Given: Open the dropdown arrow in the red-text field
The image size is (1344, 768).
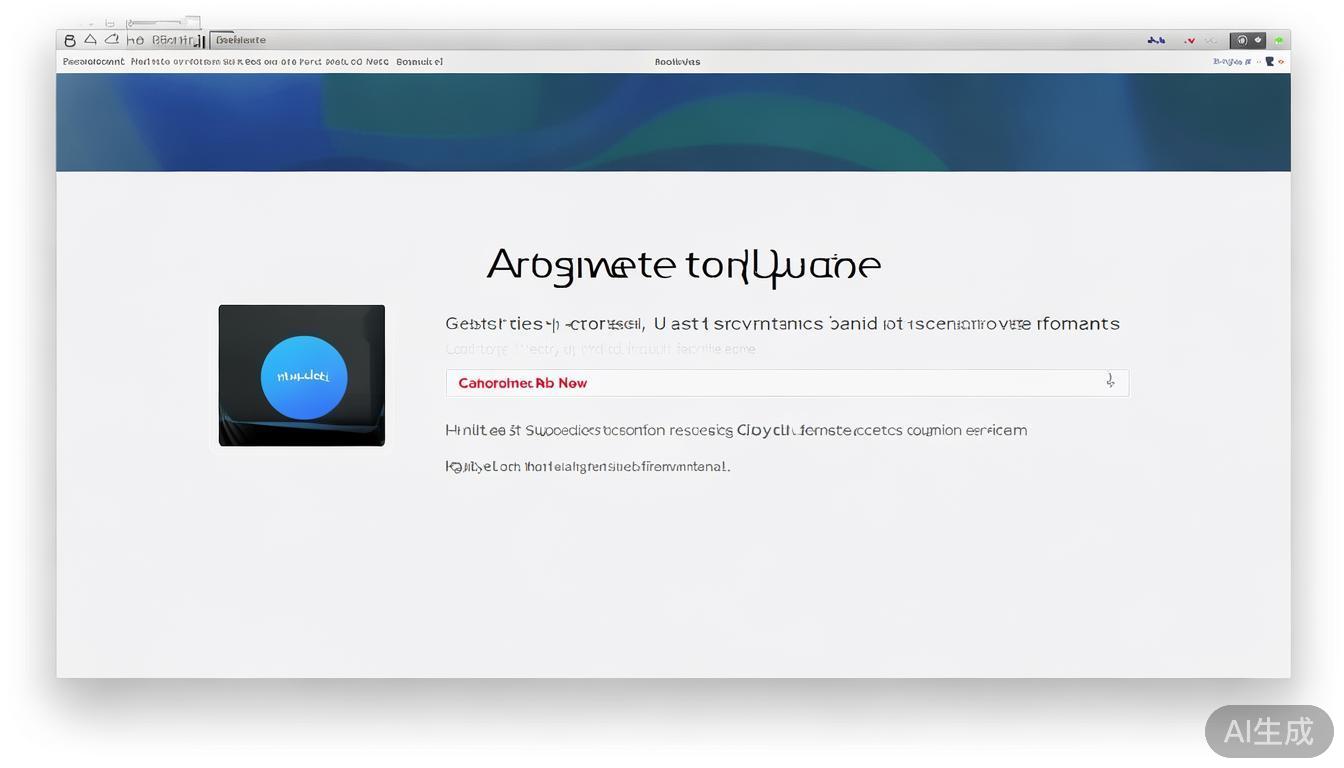Looking at the screenshot, I should [1110, 382].
